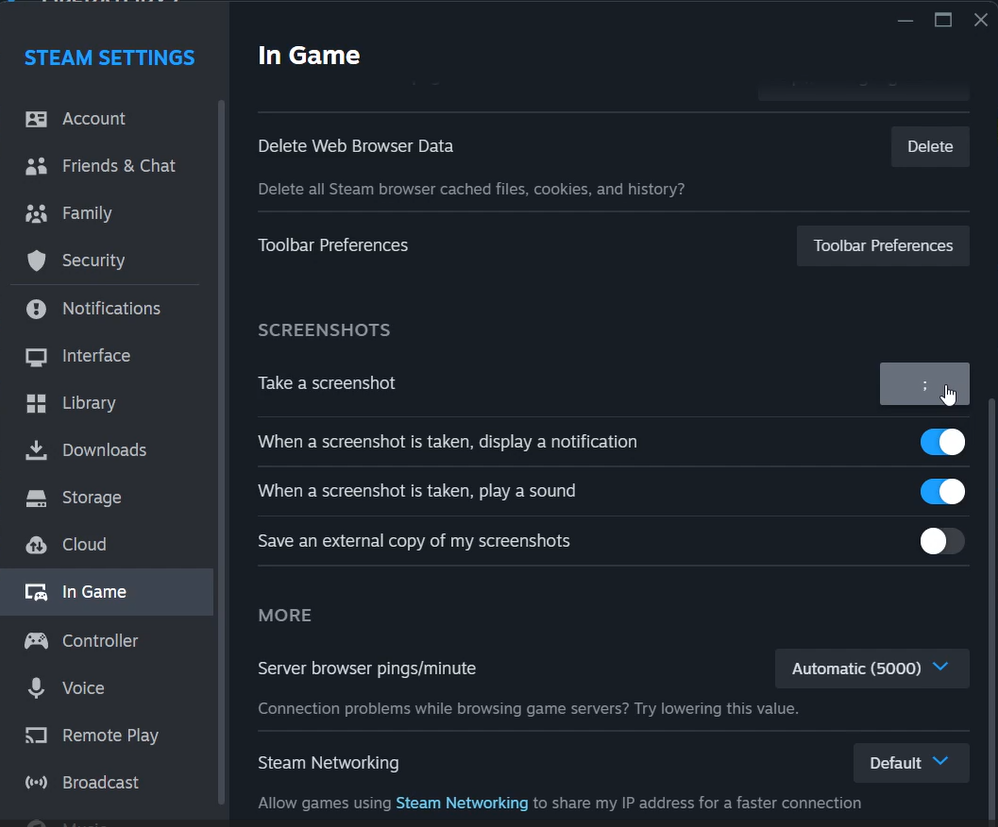Go to the Storage settings section
Image resolution: width=998 pixels, height=827 pixels.
[92, 497]
